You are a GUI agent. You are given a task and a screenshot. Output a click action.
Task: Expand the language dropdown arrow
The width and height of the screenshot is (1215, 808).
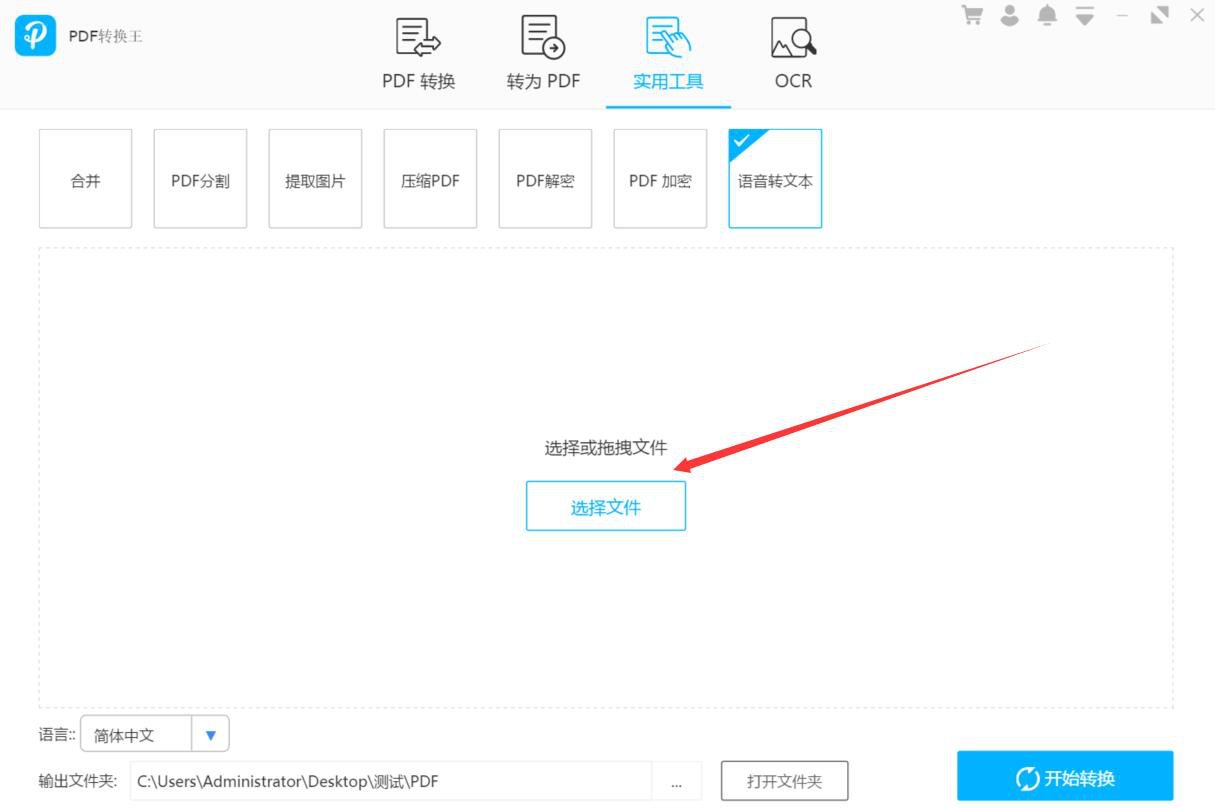(x=210, y=734)
